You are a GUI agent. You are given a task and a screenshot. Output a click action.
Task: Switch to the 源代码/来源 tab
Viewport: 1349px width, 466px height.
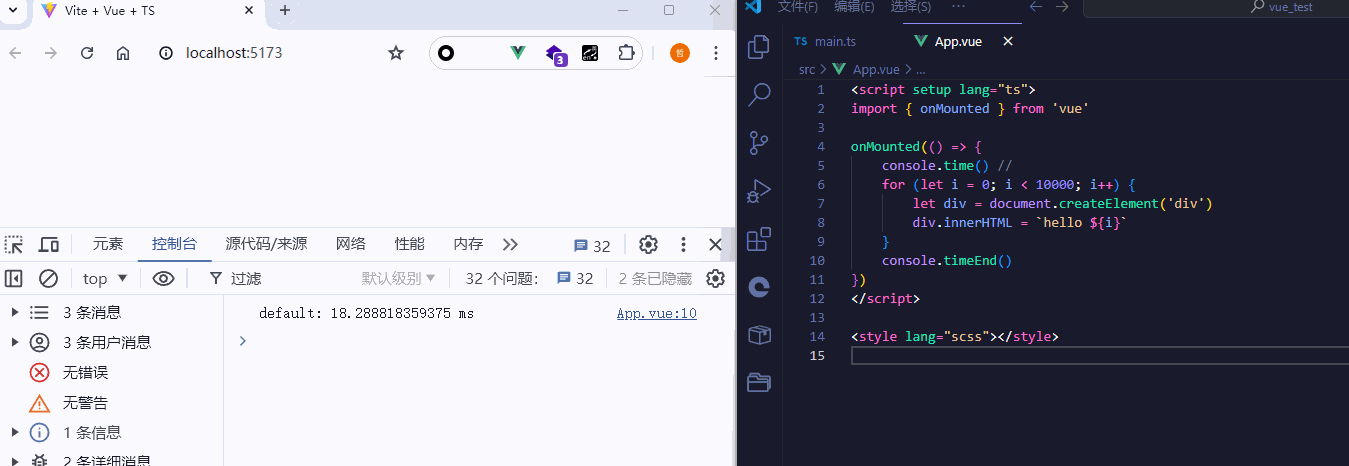(266, 244)
